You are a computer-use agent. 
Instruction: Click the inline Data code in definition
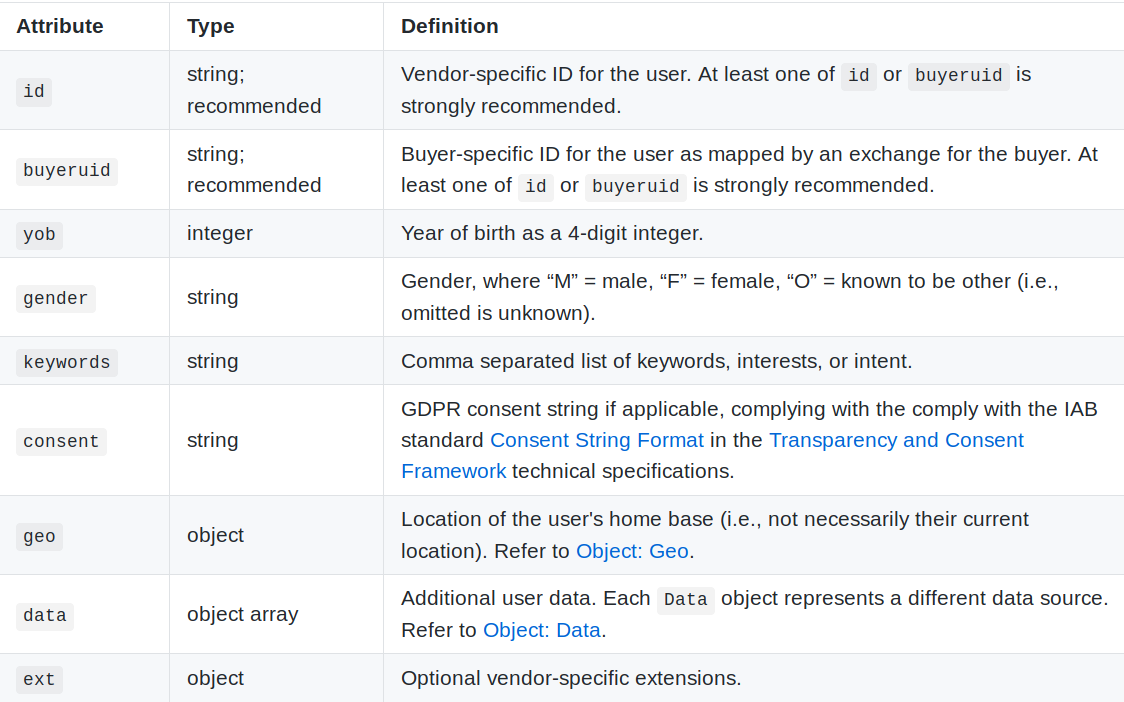click(685, 599)
